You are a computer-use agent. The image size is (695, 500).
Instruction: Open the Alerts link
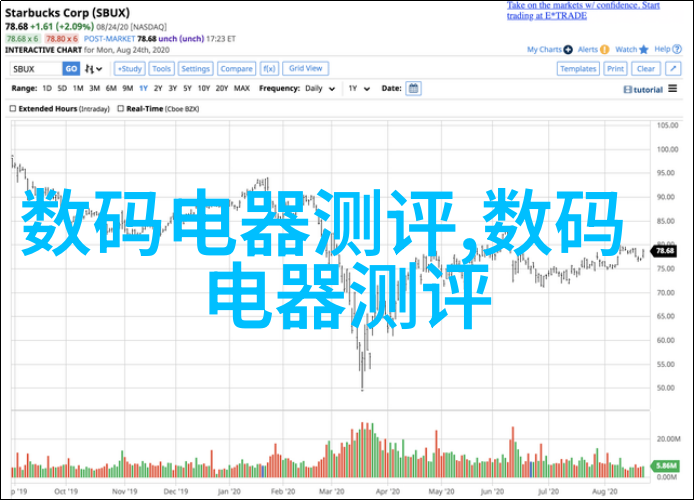coord(588,50)
